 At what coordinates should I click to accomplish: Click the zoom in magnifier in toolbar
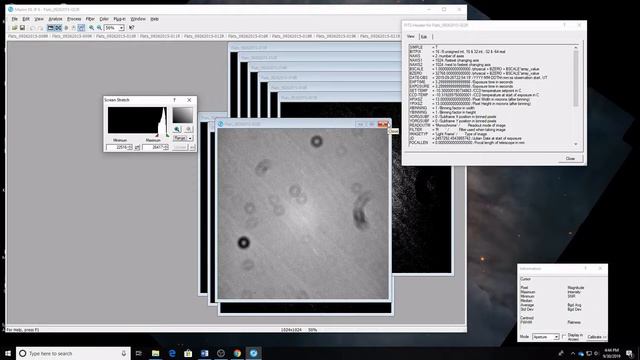tap(92, 28)
